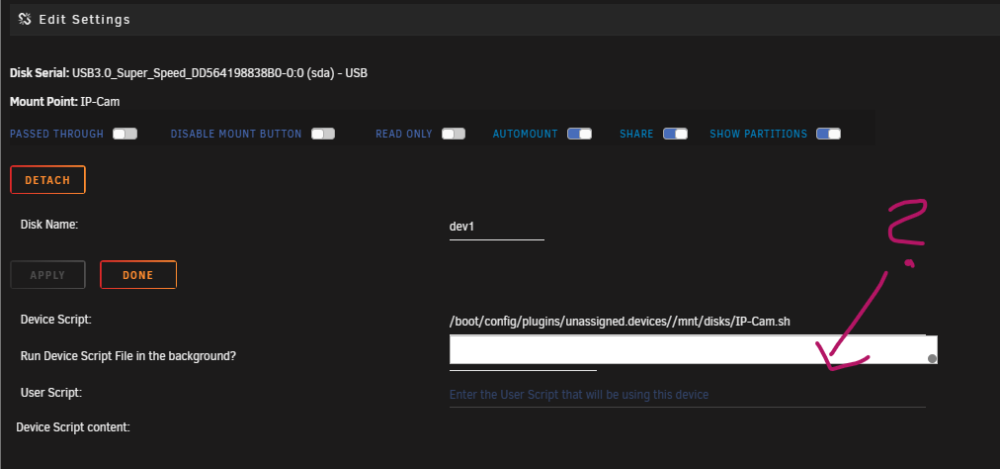The height and width of the screenshot is (469, 1000).
Task: Click the Edit Settings title text
Action: [85, 20]
